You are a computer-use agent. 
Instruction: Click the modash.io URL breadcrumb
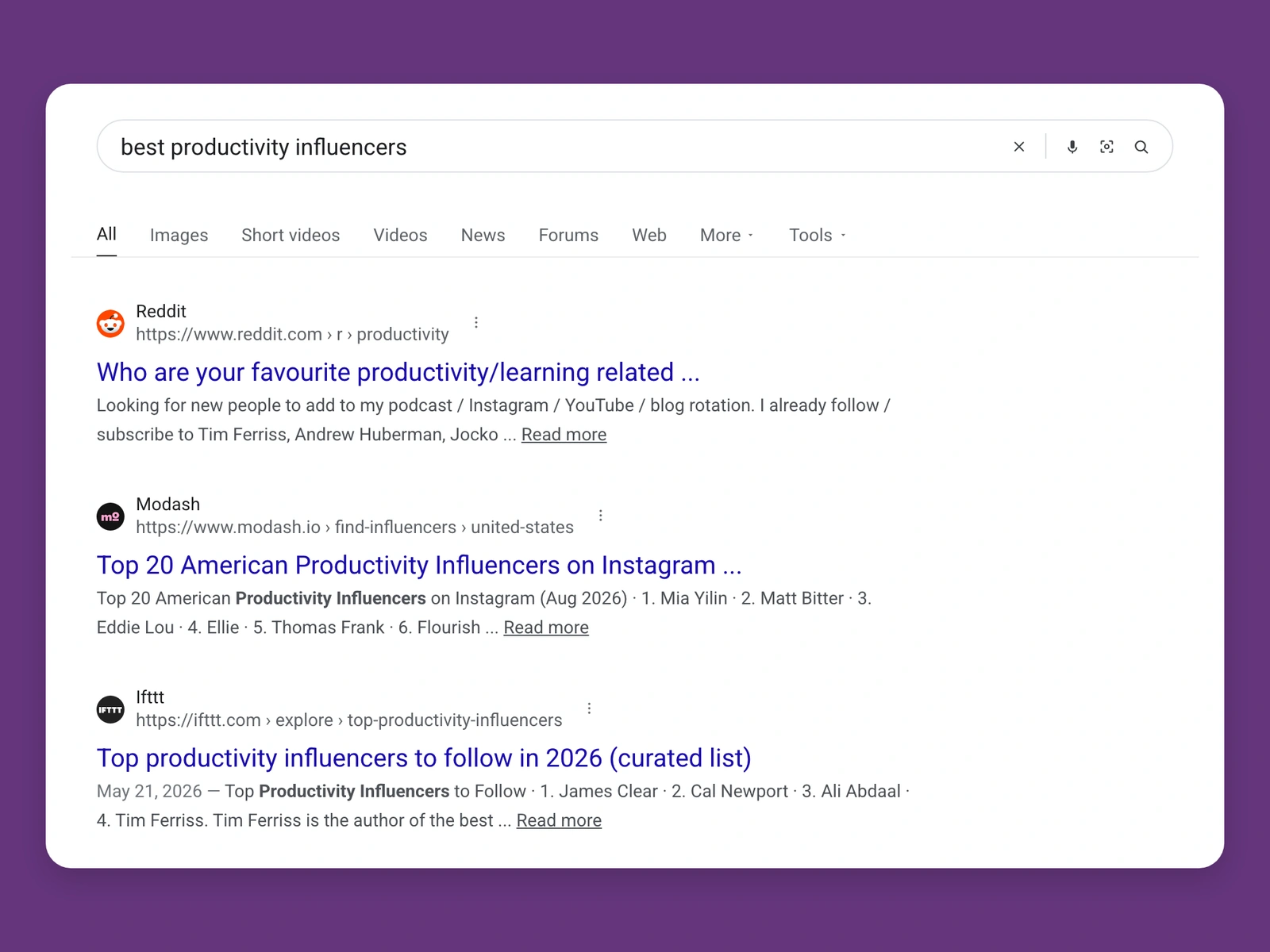355,527
